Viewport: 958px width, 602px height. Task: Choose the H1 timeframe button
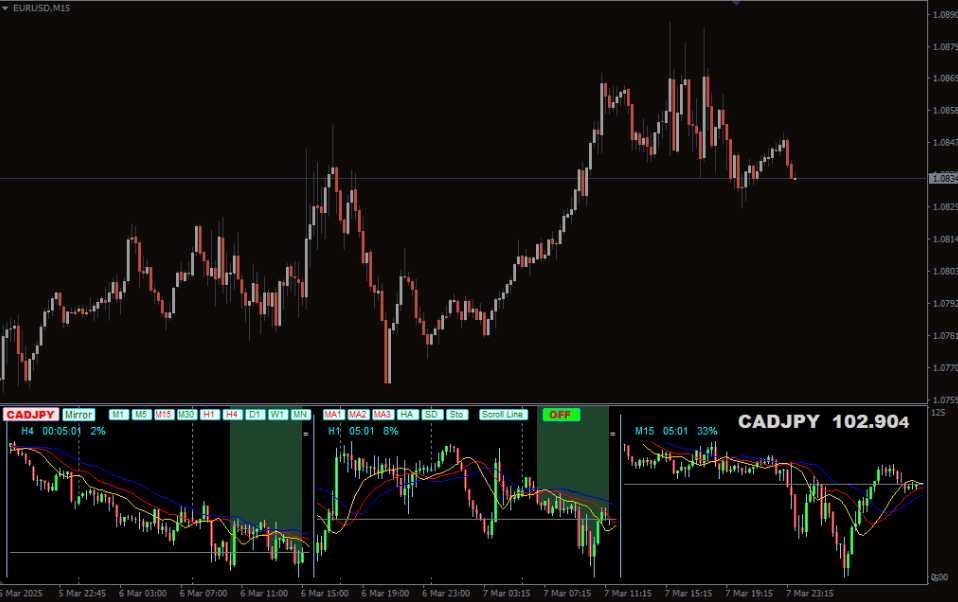pyautogui.click(x=210, y=414)
